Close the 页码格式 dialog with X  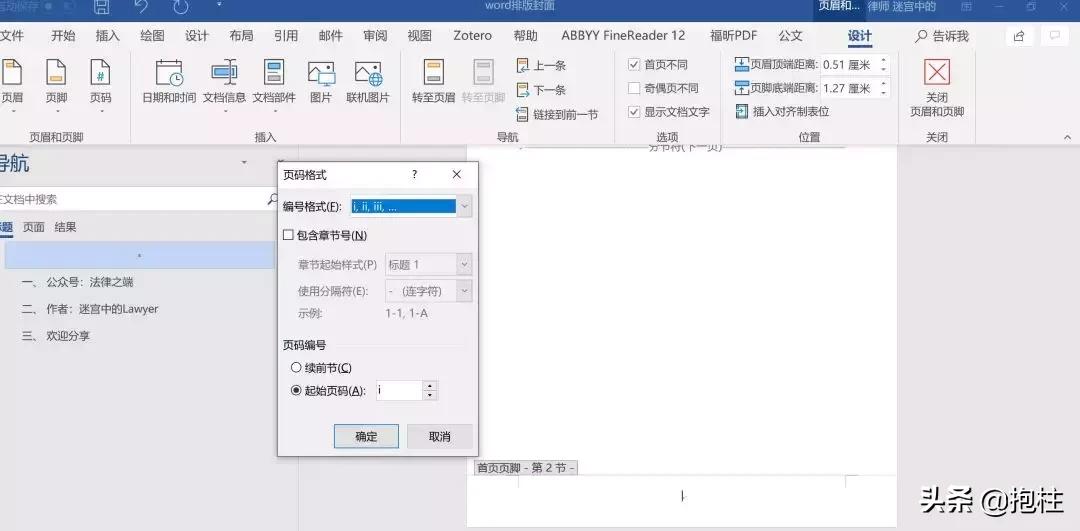tap(457, 174)
